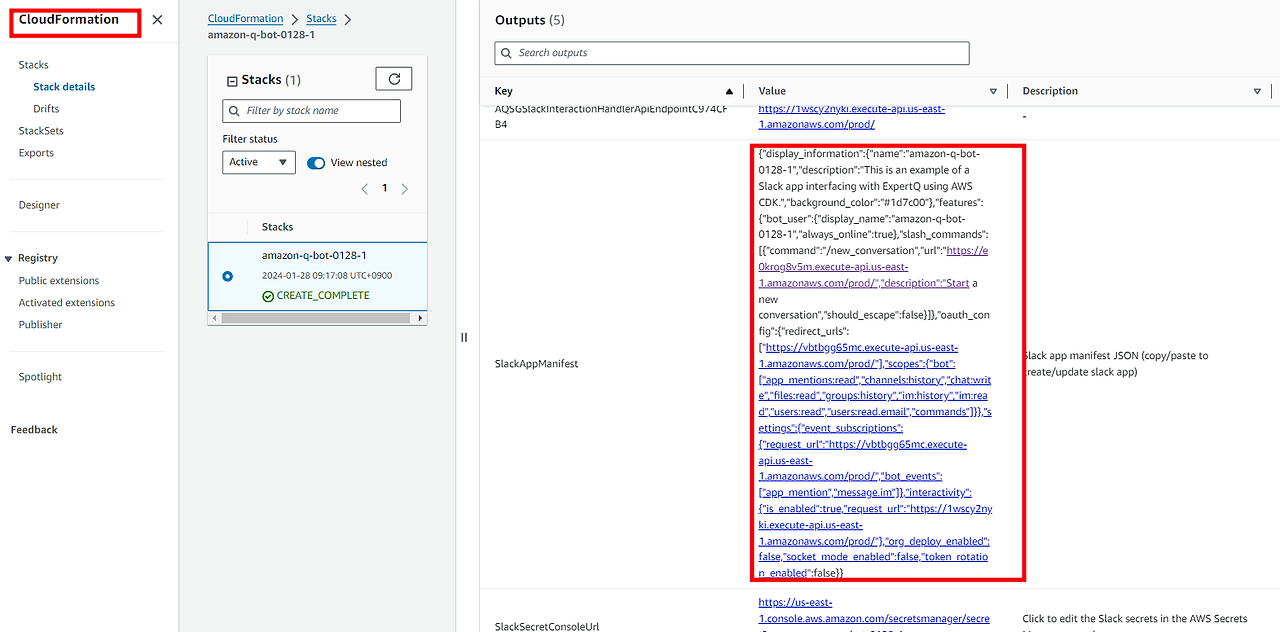Screen dimensions: 1280x632
Task: Open Activated extensions under Registry
Action: [67, 303]
